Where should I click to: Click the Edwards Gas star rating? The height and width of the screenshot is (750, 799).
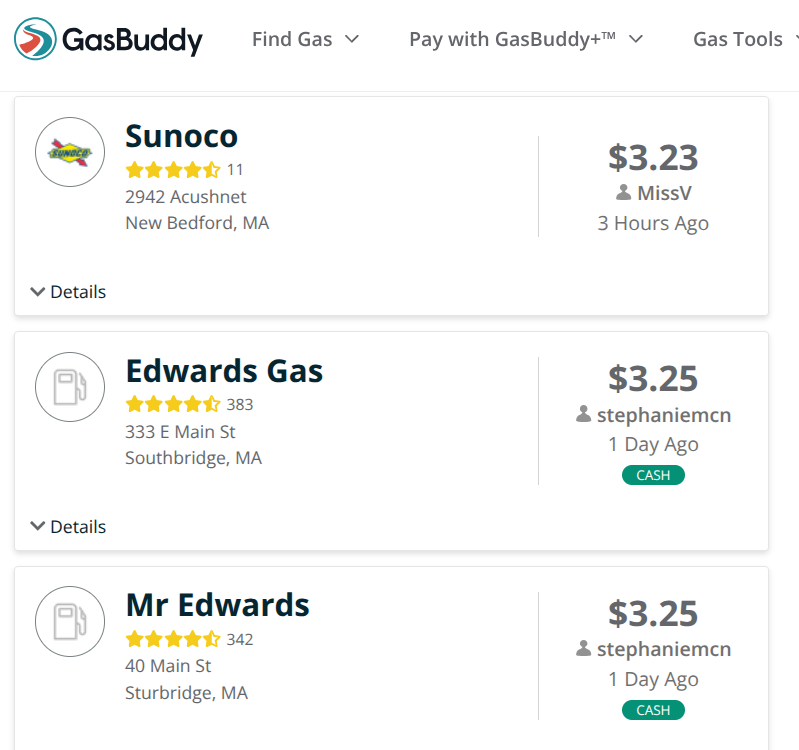tap(172, 405)
